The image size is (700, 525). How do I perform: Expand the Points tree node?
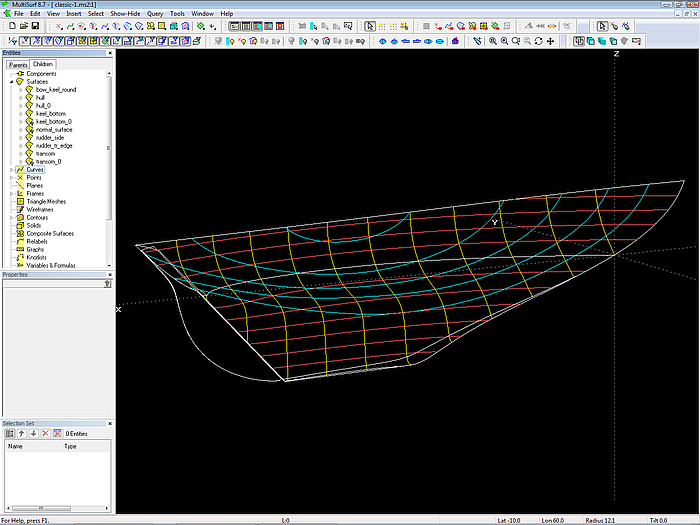click(x=12, y=178)
